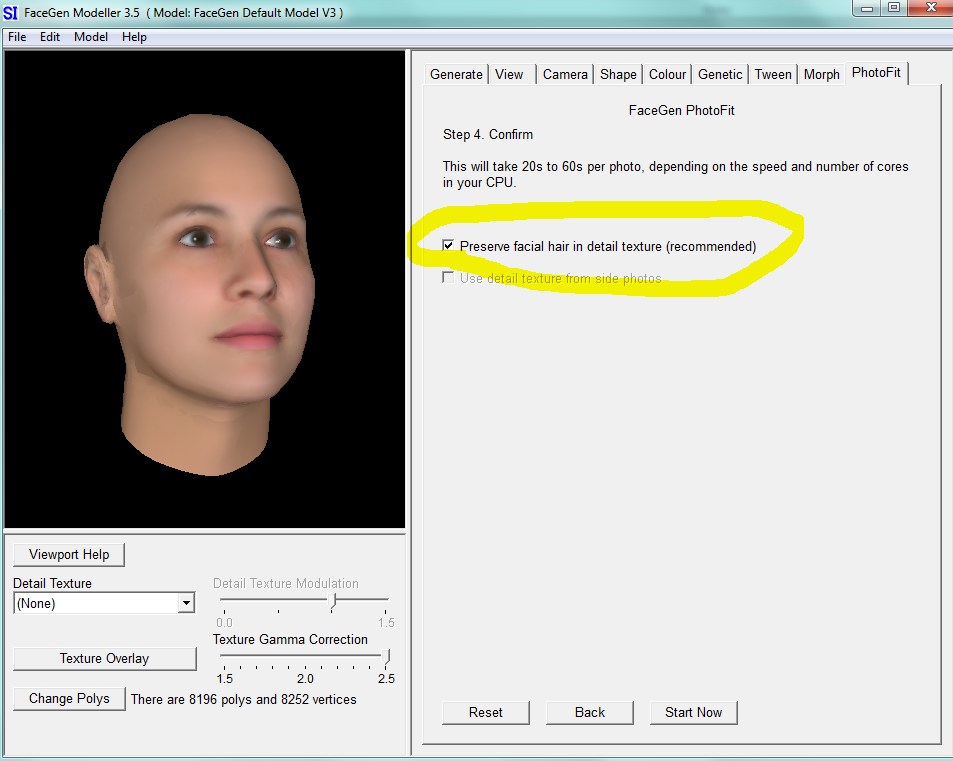953x761 pixels.
Task: Open the Model menu
Action: (x=90, y=37)
